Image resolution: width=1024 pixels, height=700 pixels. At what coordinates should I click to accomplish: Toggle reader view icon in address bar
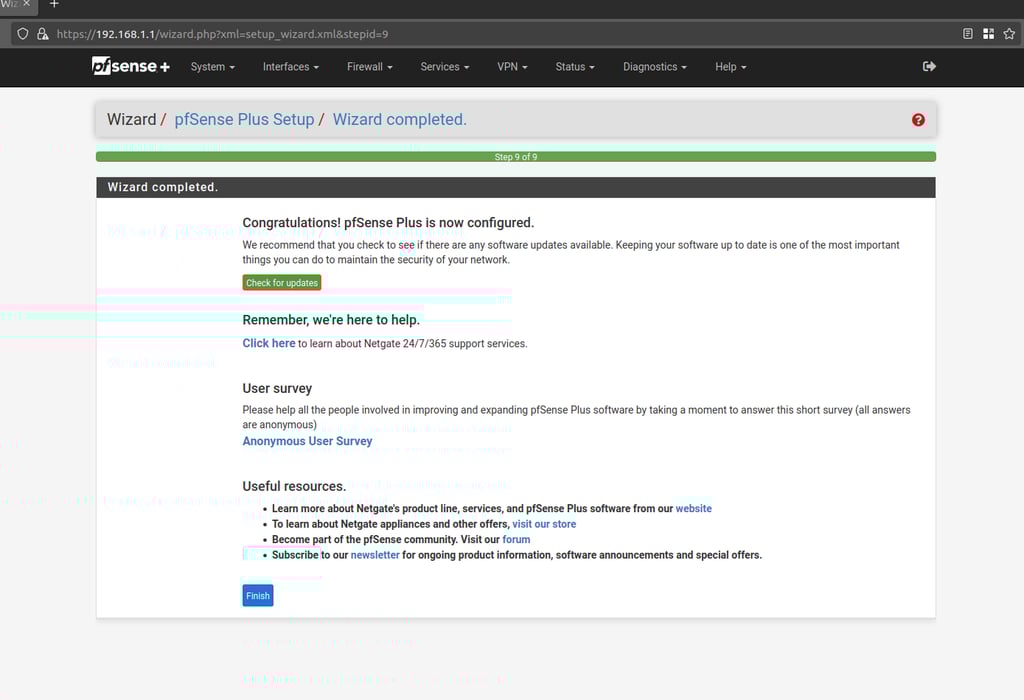pyautogui.click(x=967, y=34)
